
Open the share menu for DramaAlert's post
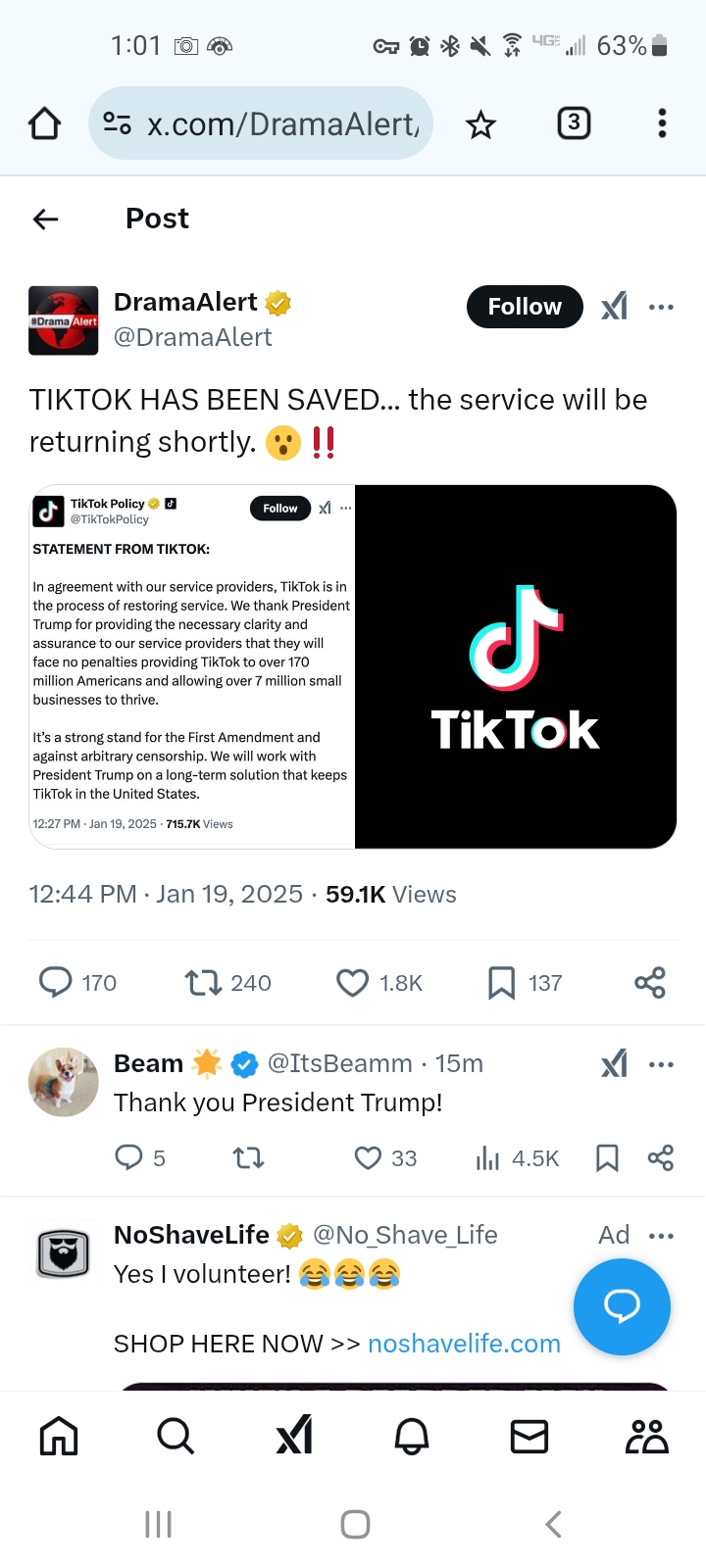pos(649,982)
